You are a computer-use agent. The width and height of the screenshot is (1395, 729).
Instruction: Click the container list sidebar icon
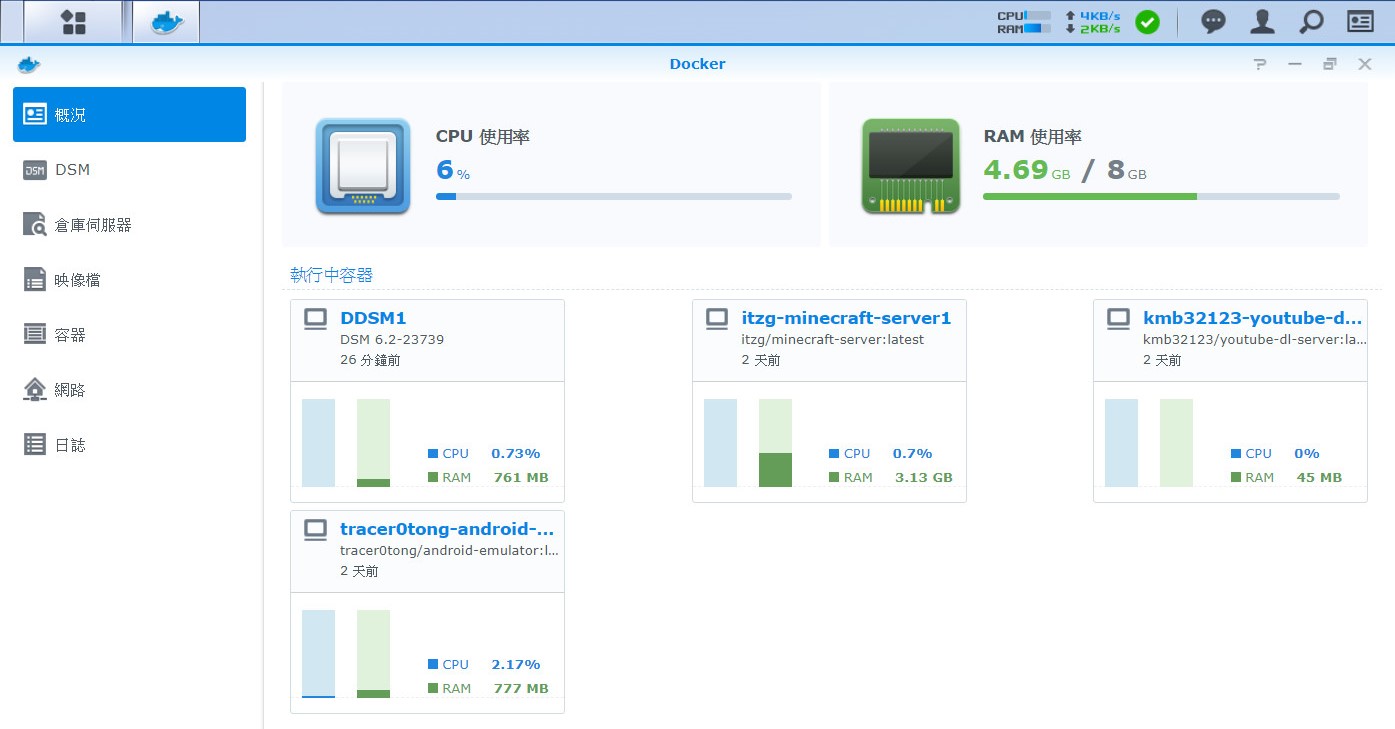35,334
